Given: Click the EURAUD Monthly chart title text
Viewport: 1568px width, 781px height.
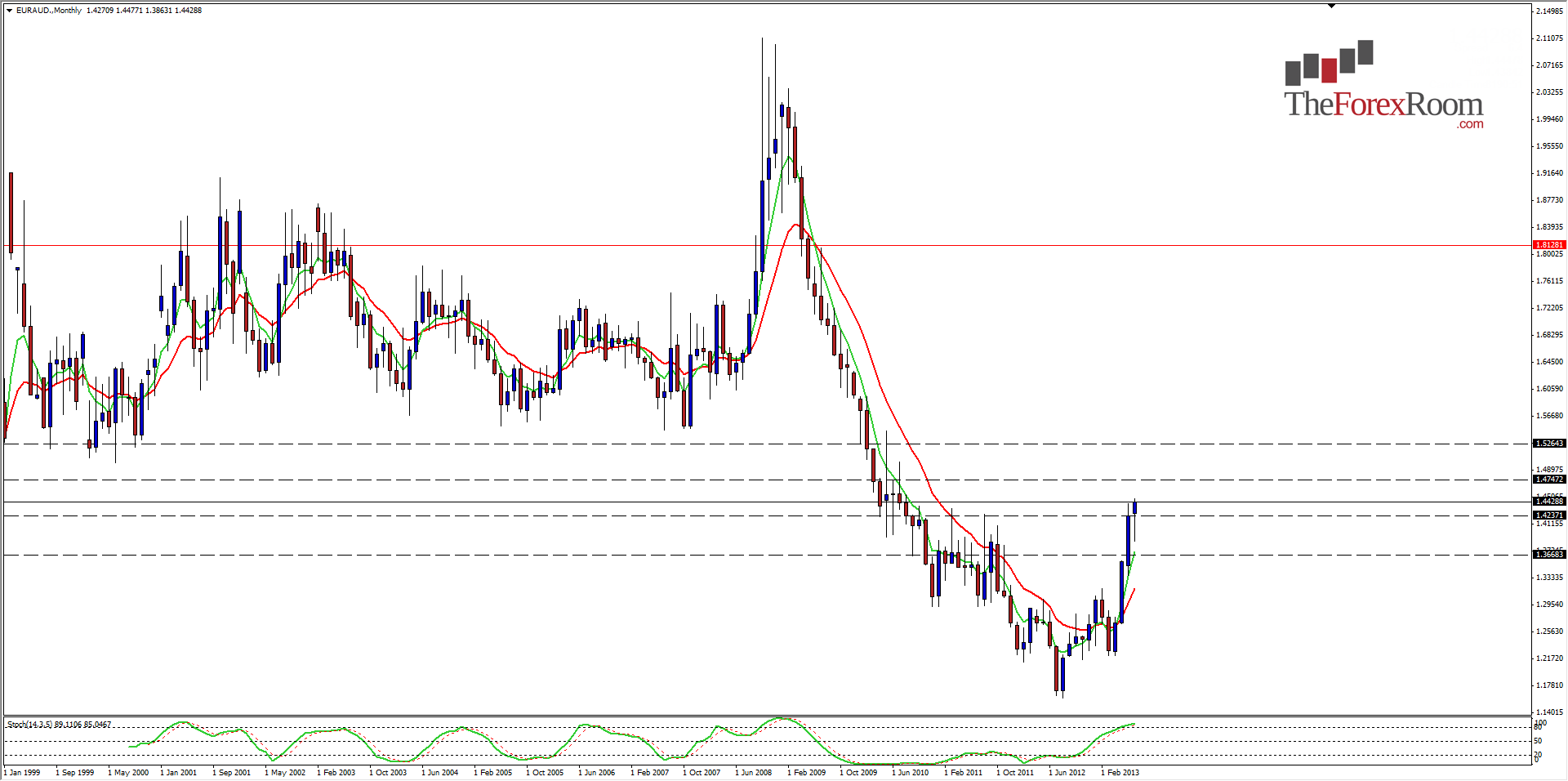Looking at the screenshot, I should 49,11.
